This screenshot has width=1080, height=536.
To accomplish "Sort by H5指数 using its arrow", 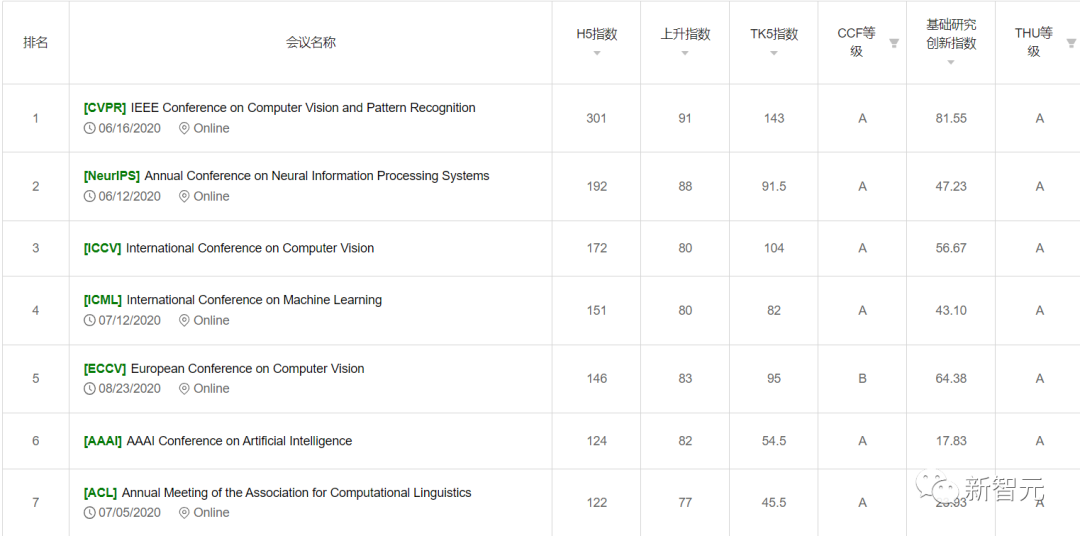I will (597, 53).
